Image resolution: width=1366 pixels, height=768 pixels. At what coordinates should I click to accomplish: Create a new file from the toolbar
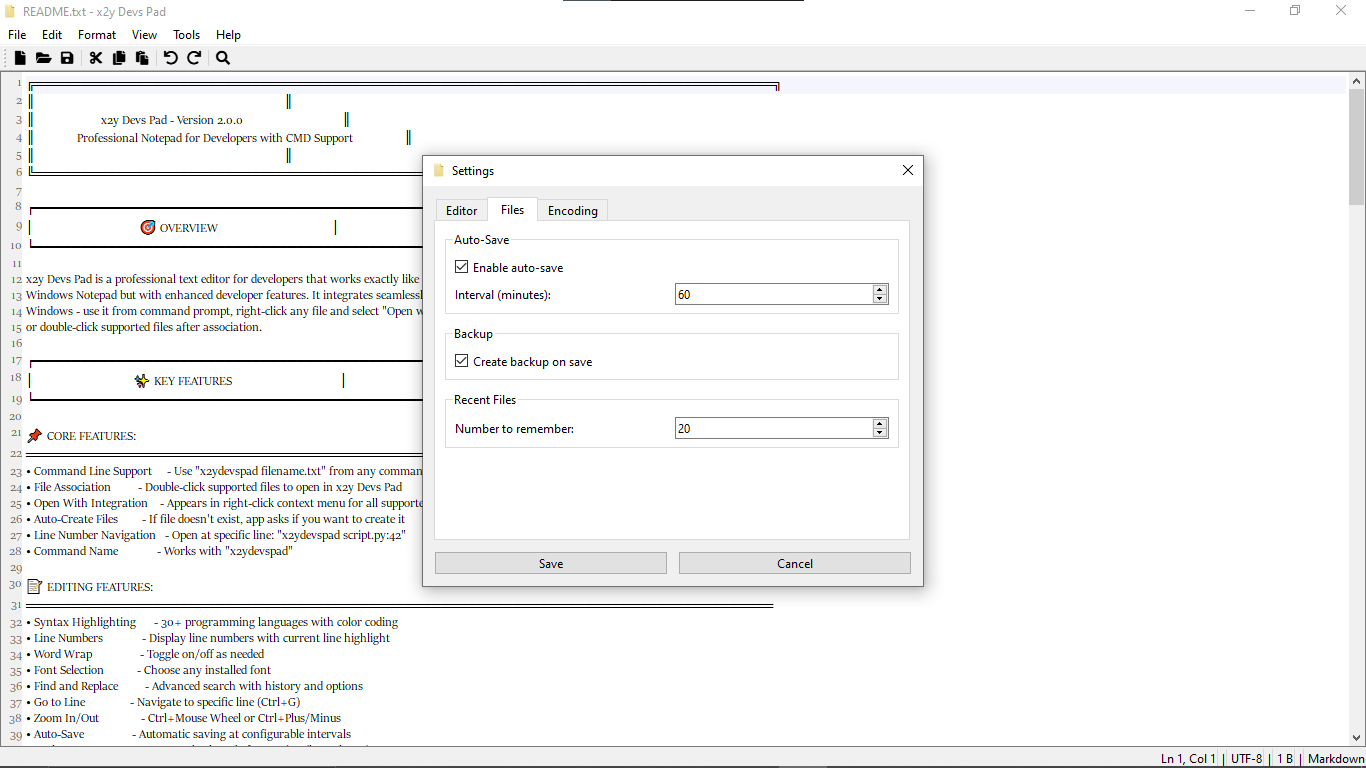[x=20, y=58]
